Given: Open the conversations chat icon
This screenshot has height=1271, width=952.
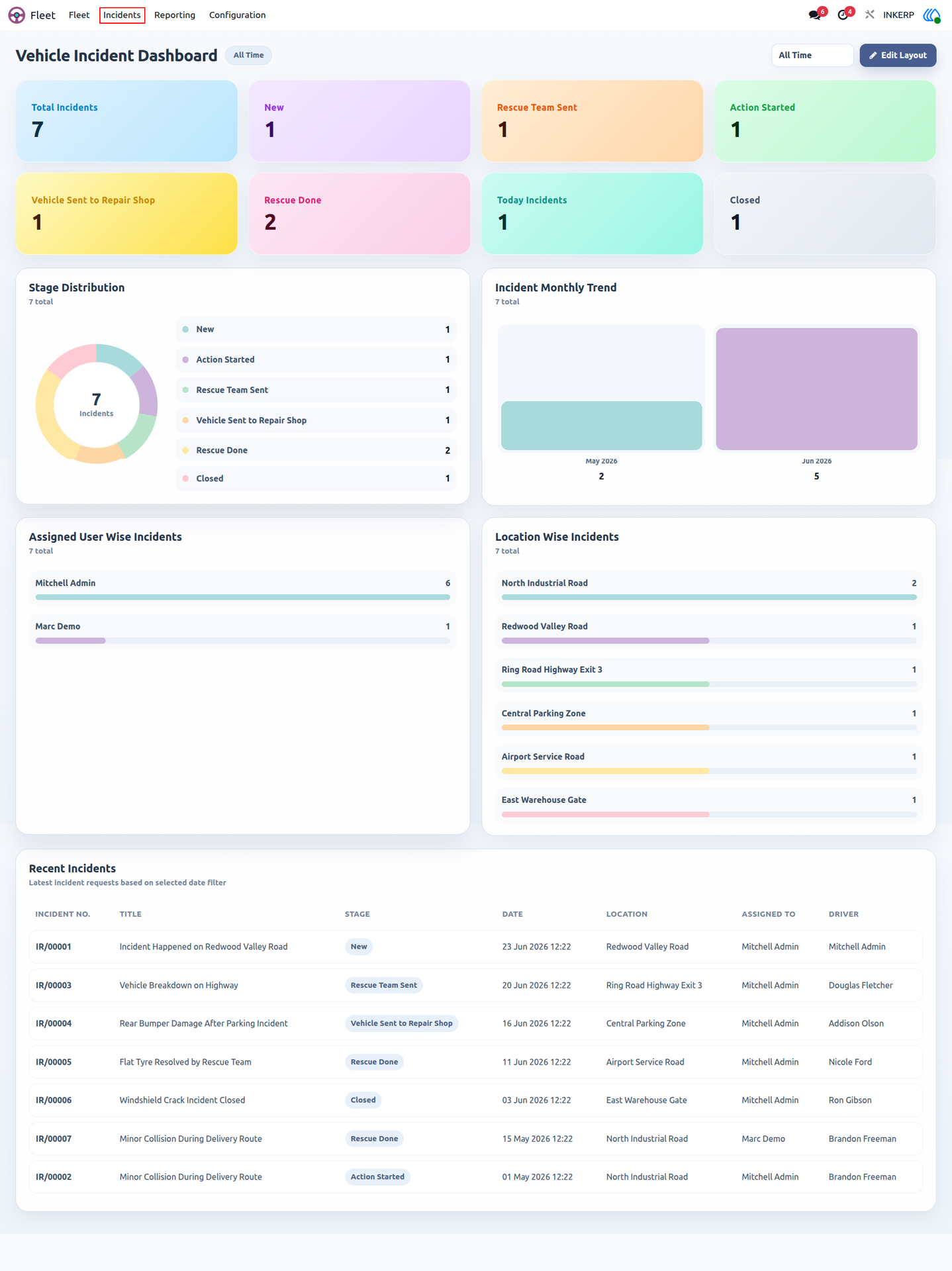Looking at the screenshot, I should [x=815, y=15].
